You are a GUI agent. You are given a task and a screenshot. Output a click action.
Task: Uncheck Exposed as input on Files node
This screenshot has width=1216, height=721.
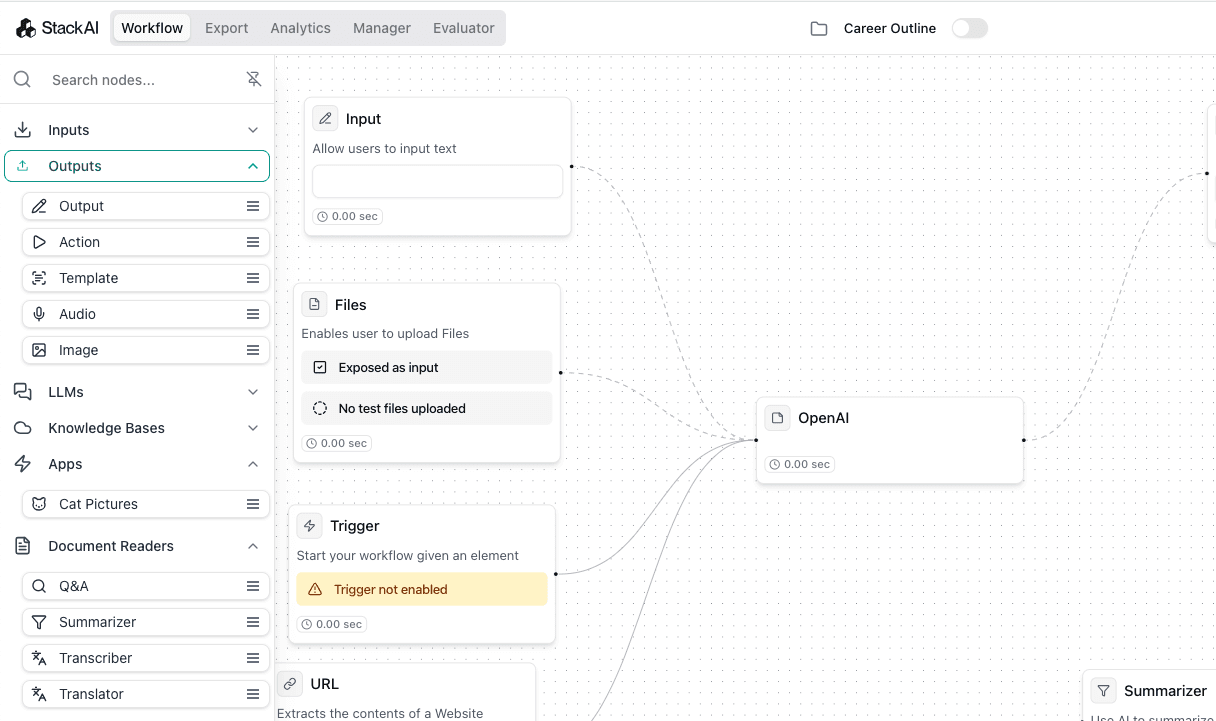point(320,367)
